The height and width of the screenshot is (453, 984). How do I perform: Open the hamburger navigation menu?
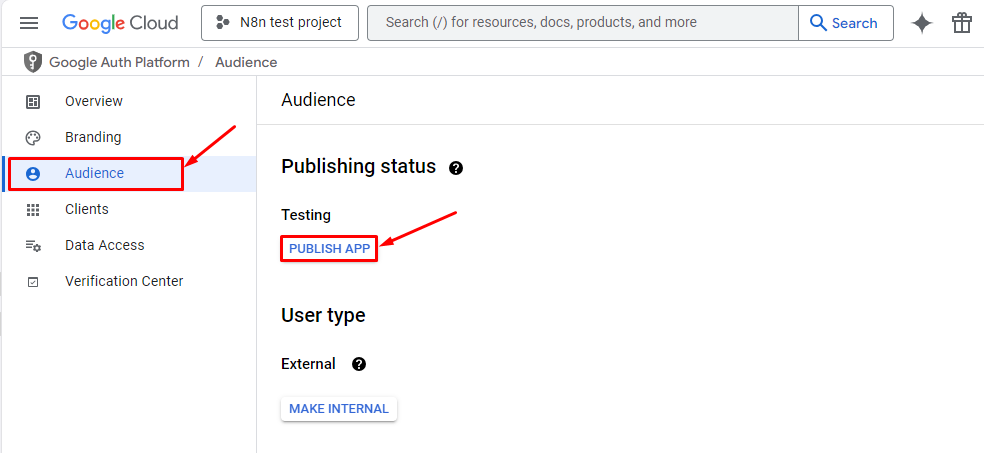click(x=29, y=23)
